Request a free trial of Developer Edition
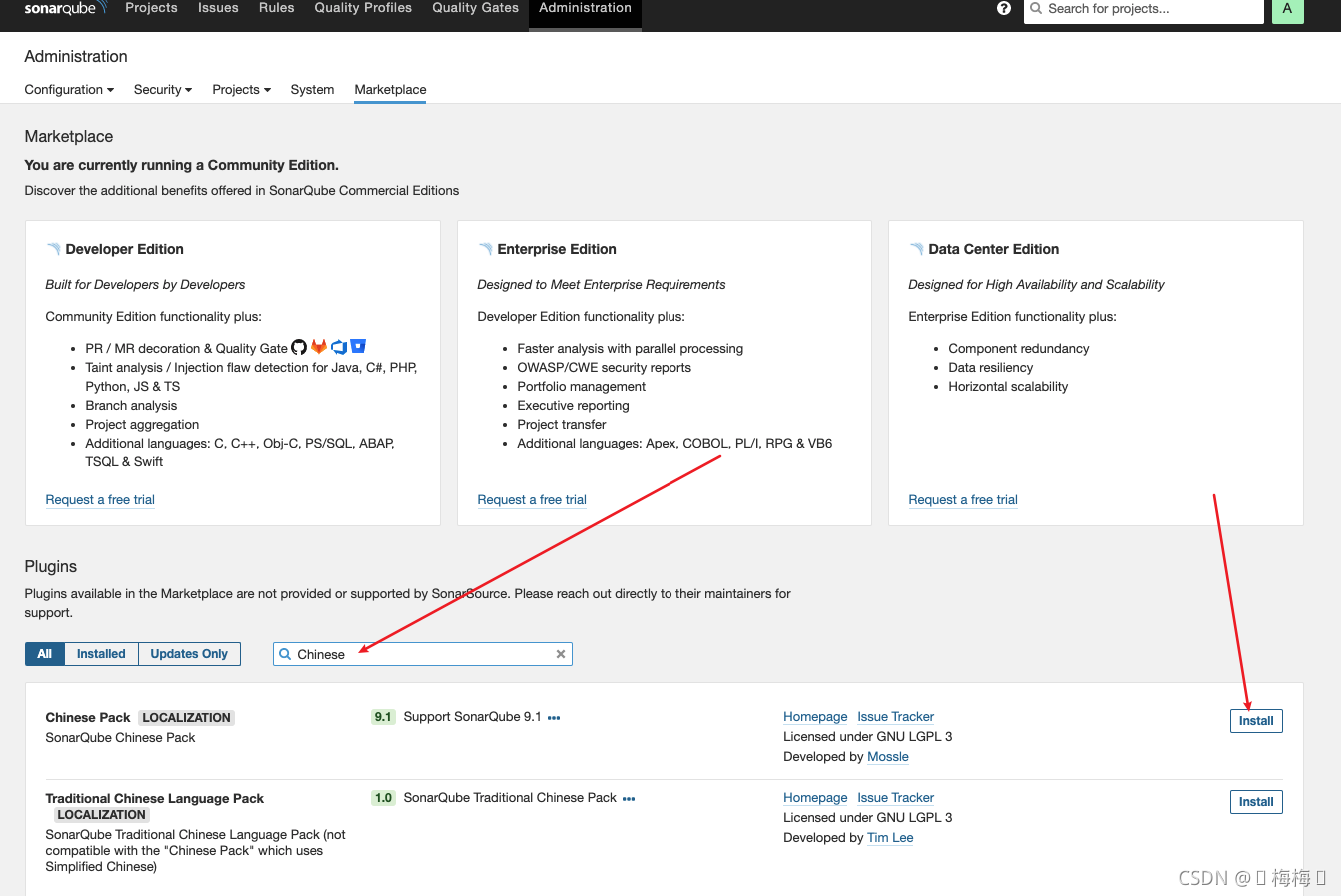 (x=100, y=500)
